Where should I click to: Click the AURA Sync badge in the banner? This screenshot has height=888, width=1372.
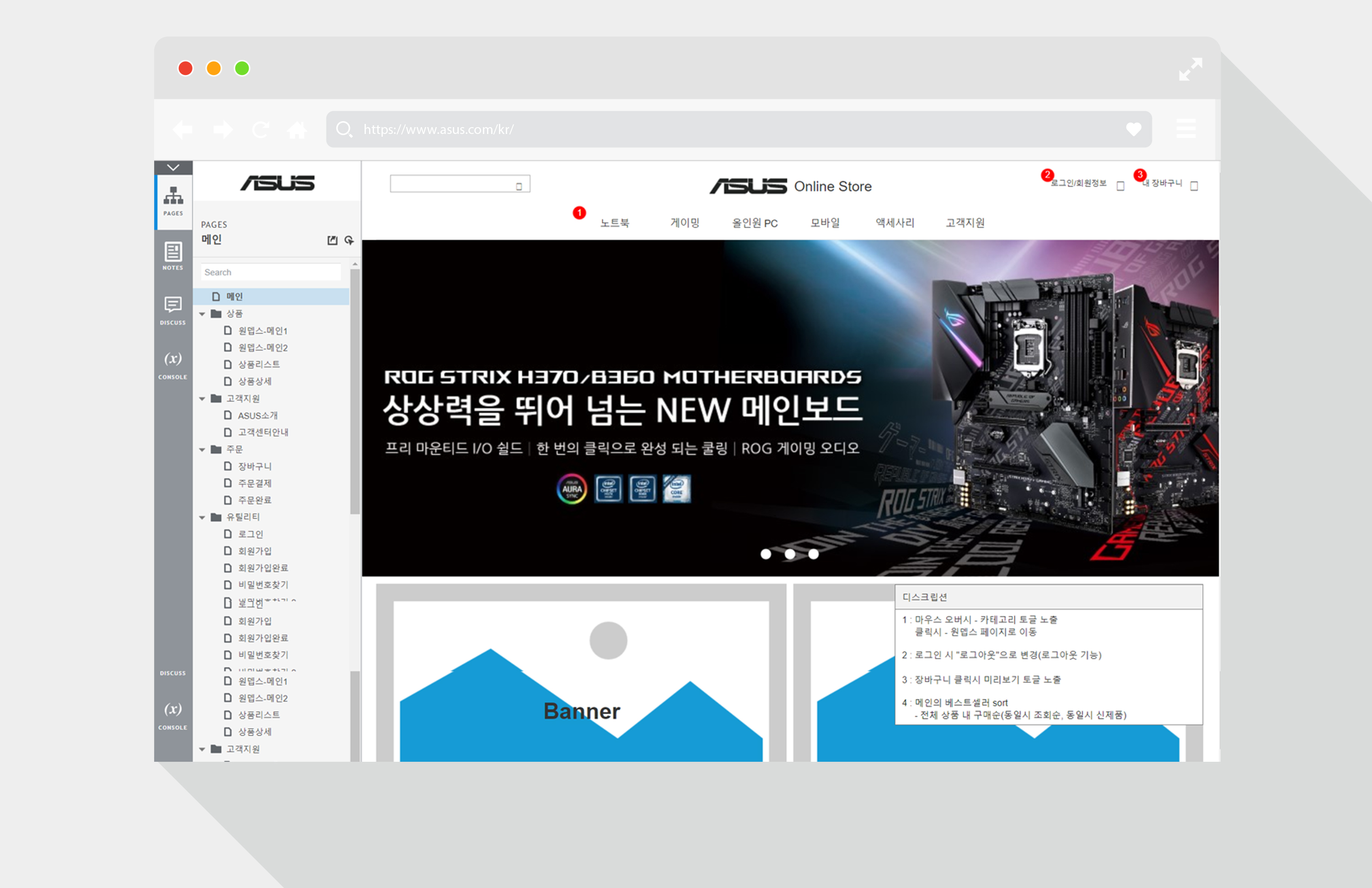(x=571, y=489)
